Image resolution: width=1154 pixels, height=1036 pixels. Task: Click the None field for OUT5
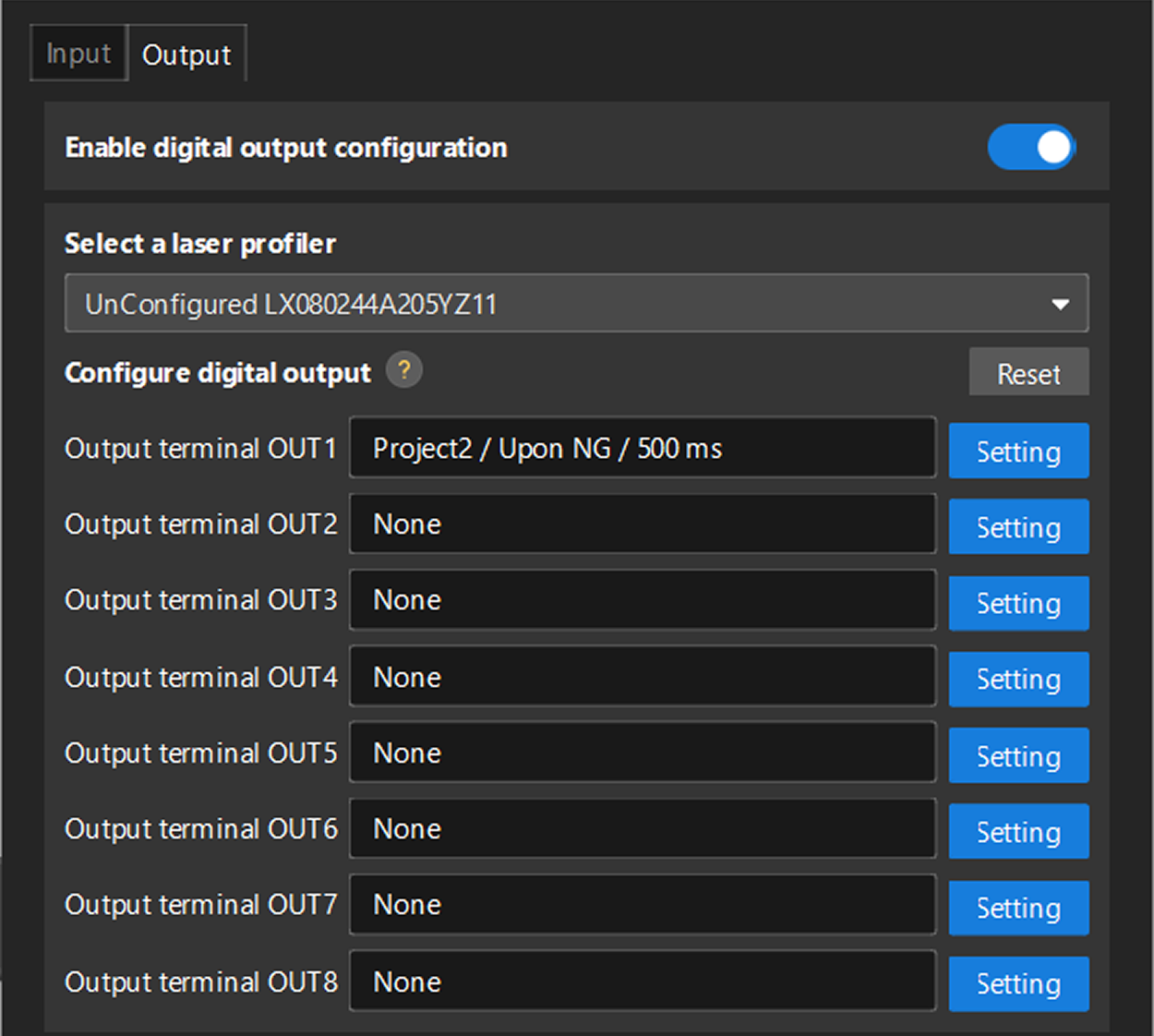(642, 753)
